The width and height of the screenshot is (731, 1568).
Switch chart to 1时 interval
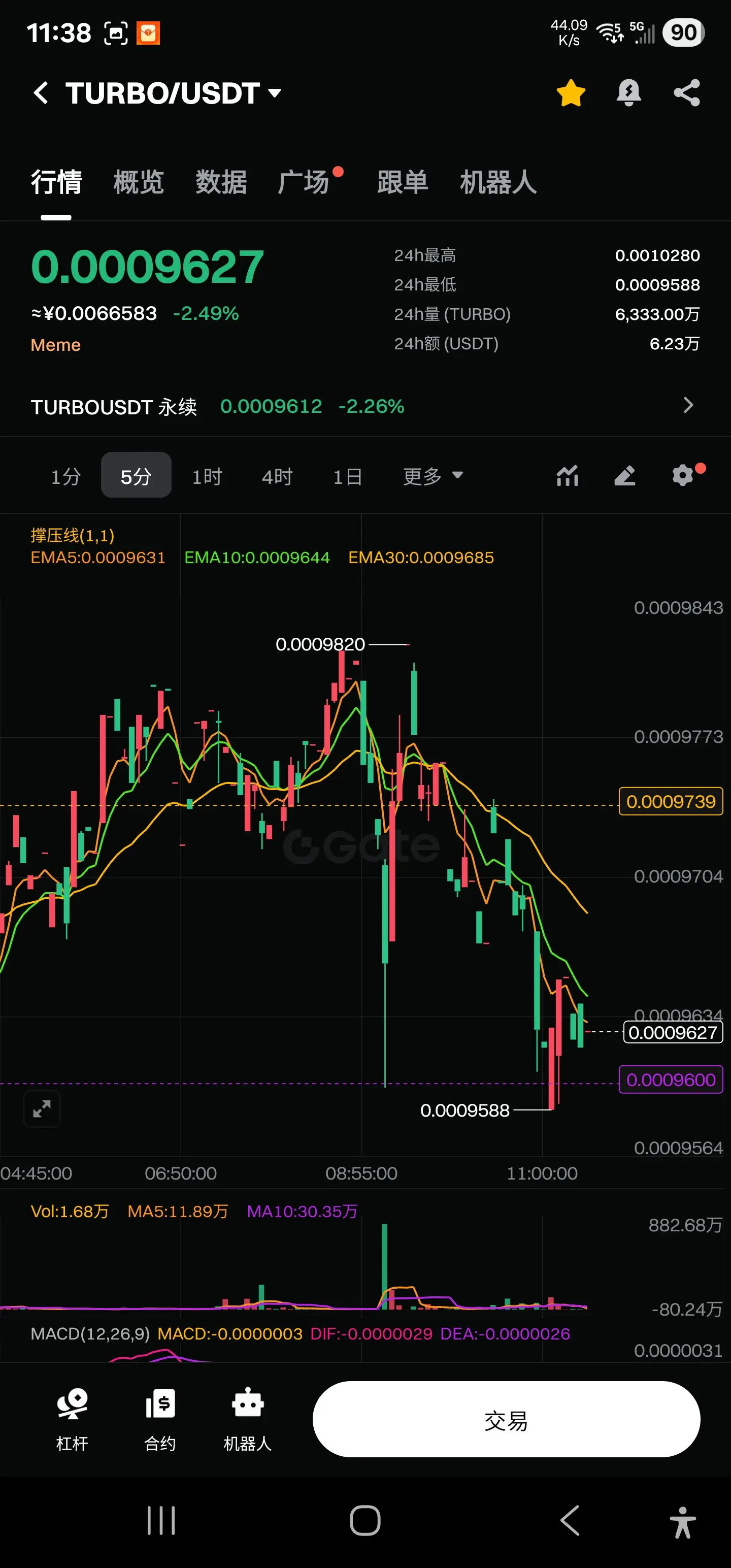[x=207, y=476]
